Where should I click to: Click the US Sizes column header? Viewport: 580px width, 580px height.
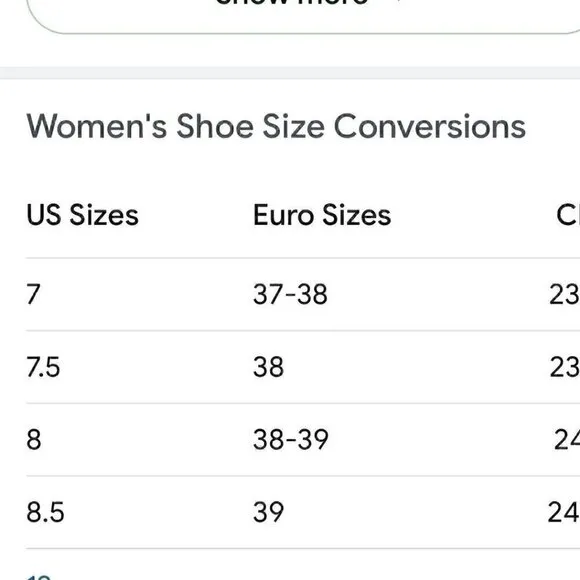click(82, 215)
